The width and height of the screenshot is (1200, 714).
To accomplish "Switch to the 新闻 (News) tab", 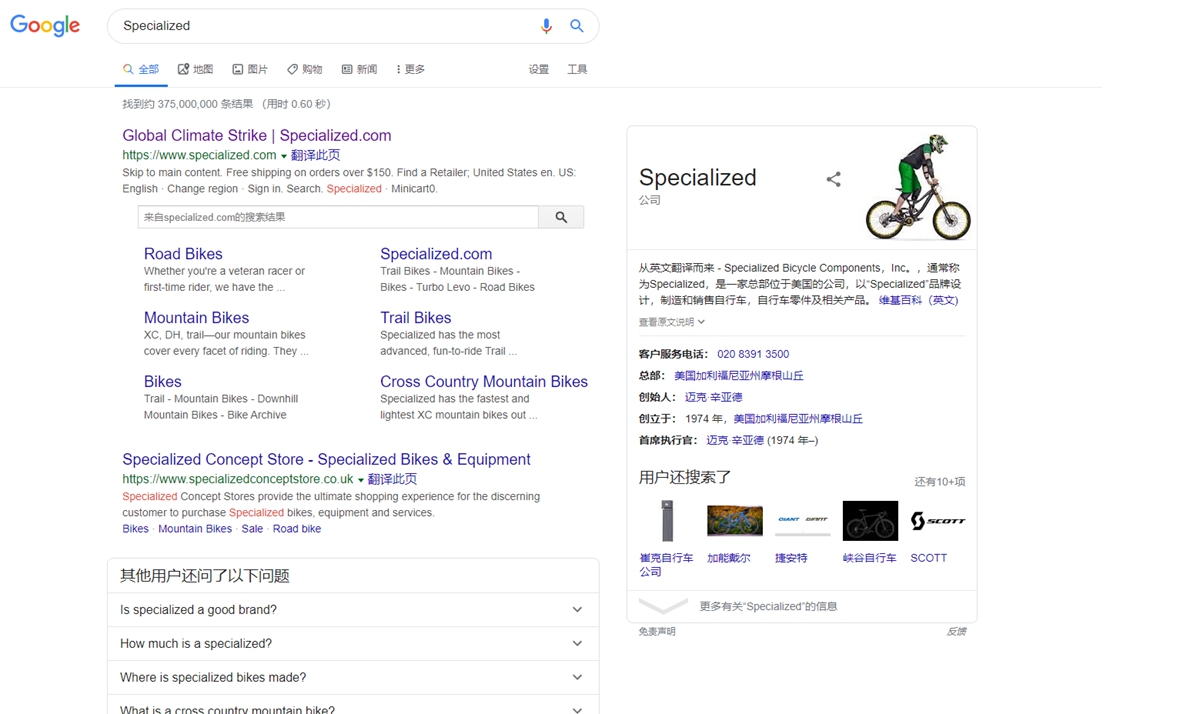I will (359, 69).
